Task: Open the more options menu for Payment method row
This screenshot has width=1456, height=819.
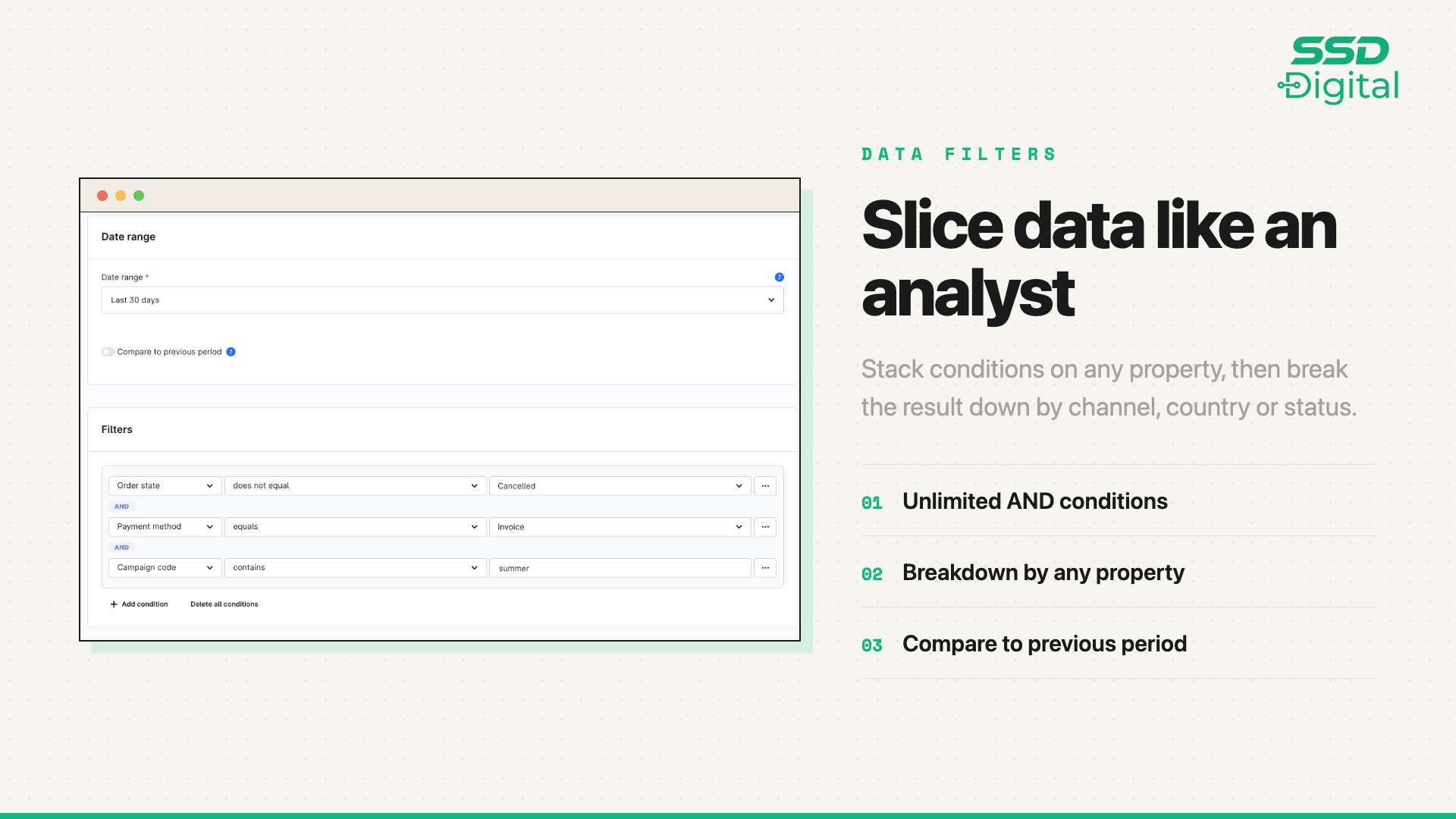Action: 765,527
